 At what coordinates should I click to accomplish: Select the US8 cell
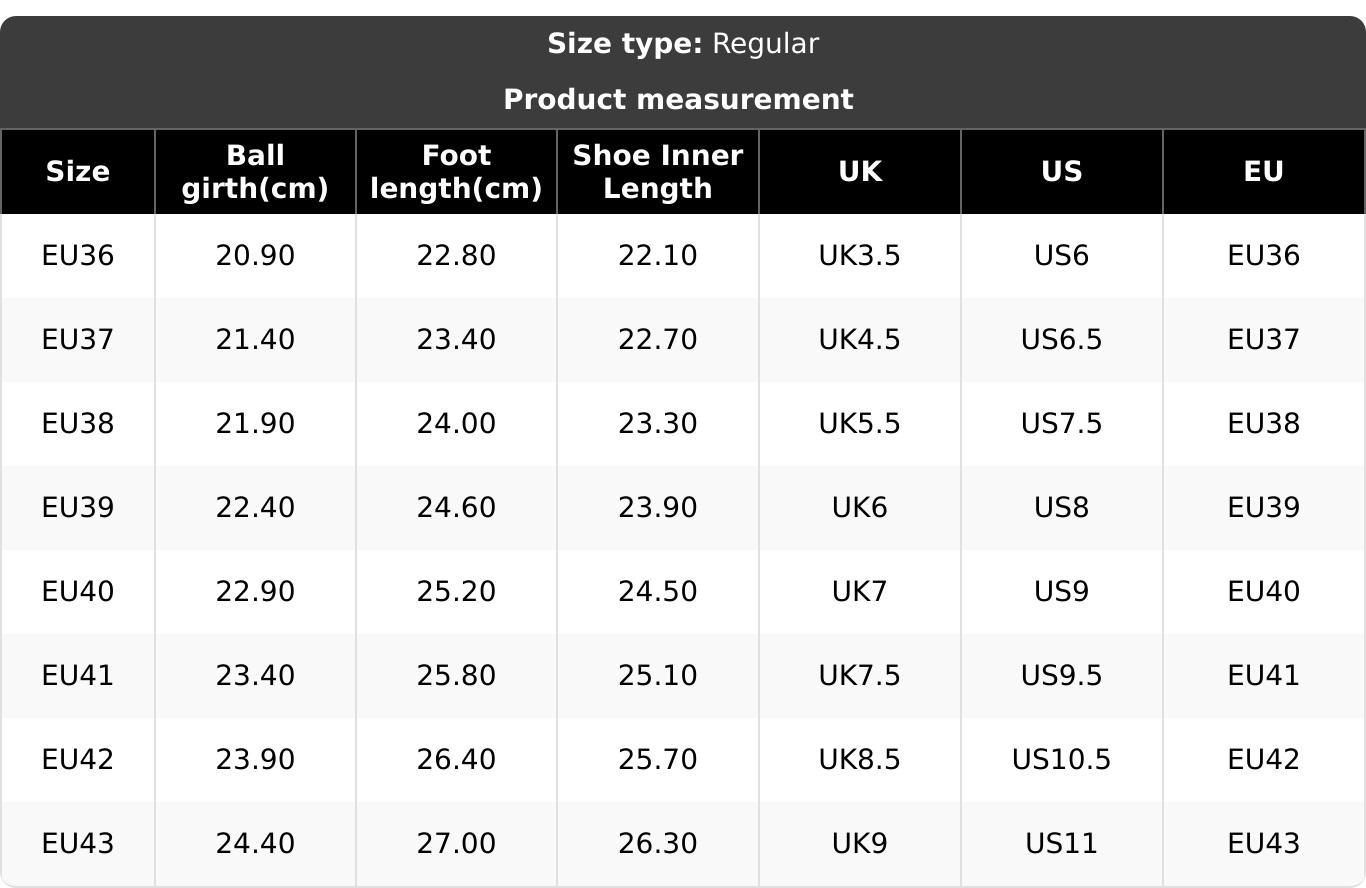click(x=1061, y=508)
